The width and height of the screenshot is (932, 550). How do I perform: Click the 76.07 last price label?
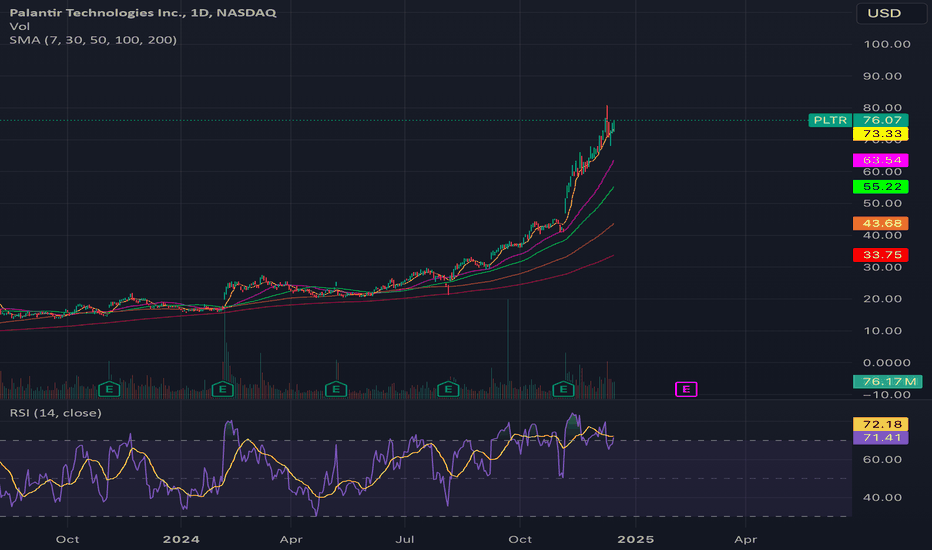tap(881, 120)
